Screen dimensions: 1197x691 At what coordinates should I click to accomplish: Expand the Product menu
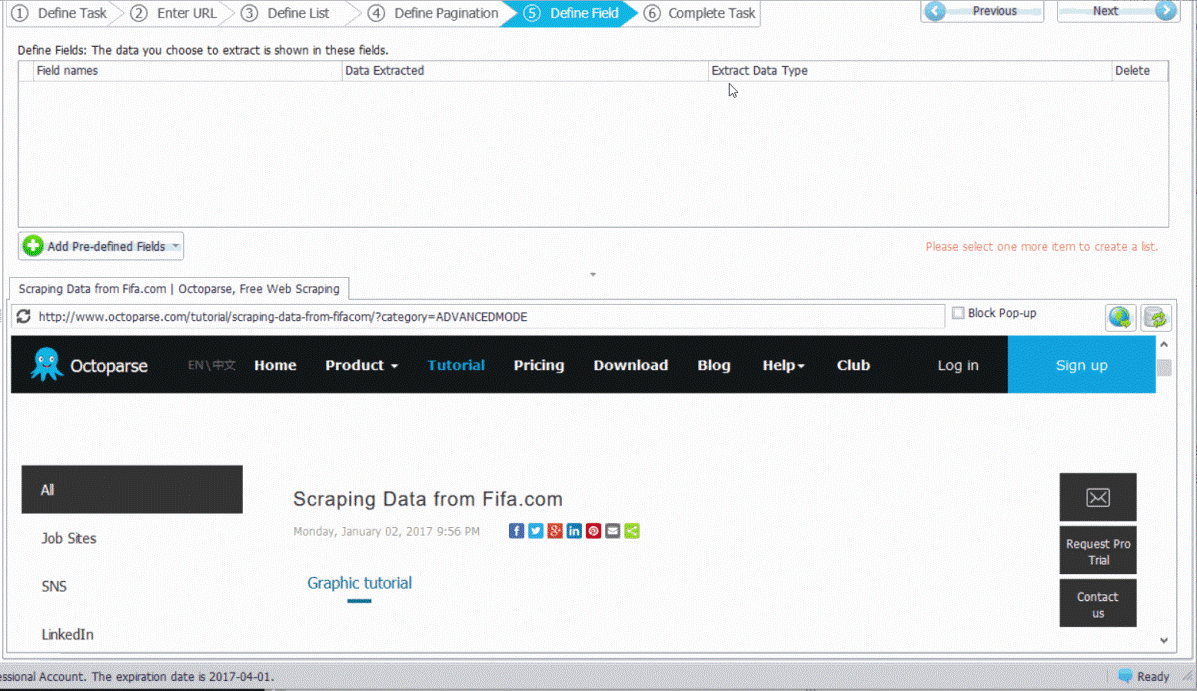coord(361,365)
